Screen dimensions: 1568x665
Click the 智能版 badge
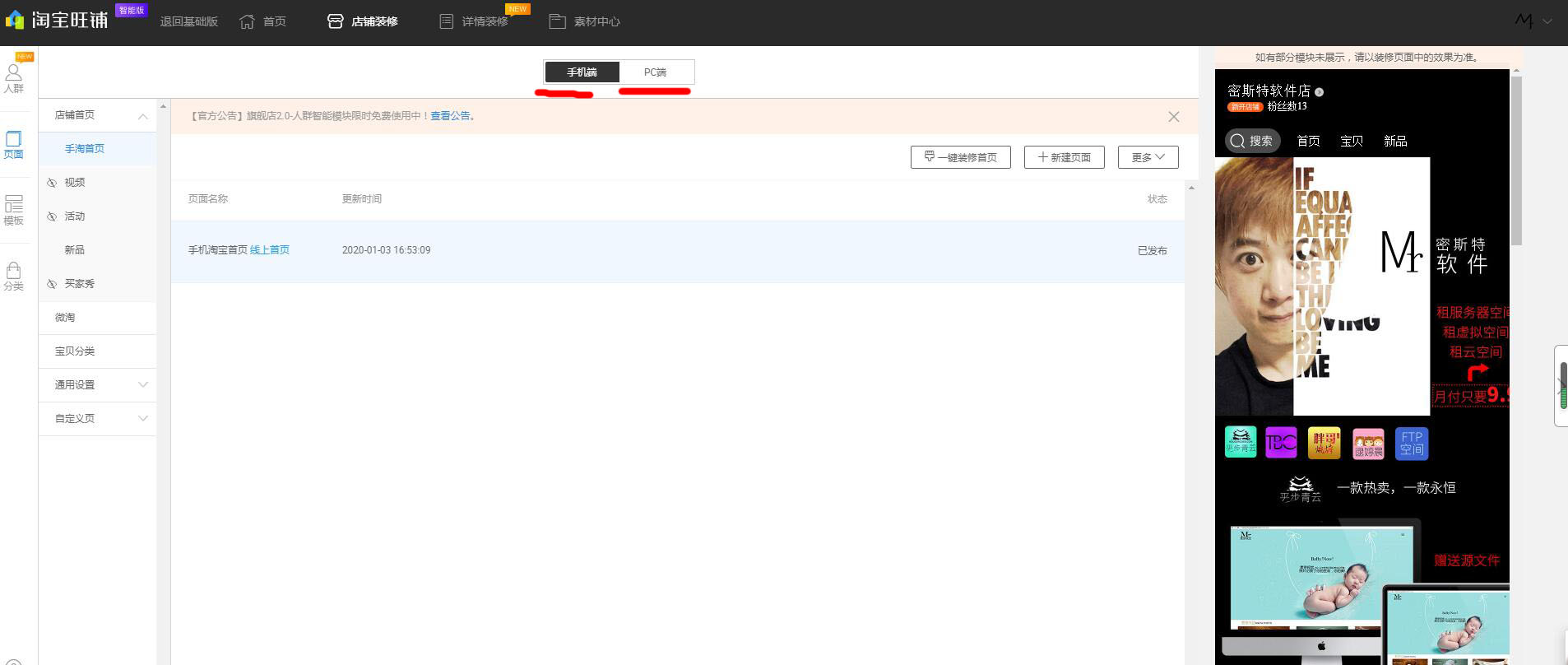132,10
